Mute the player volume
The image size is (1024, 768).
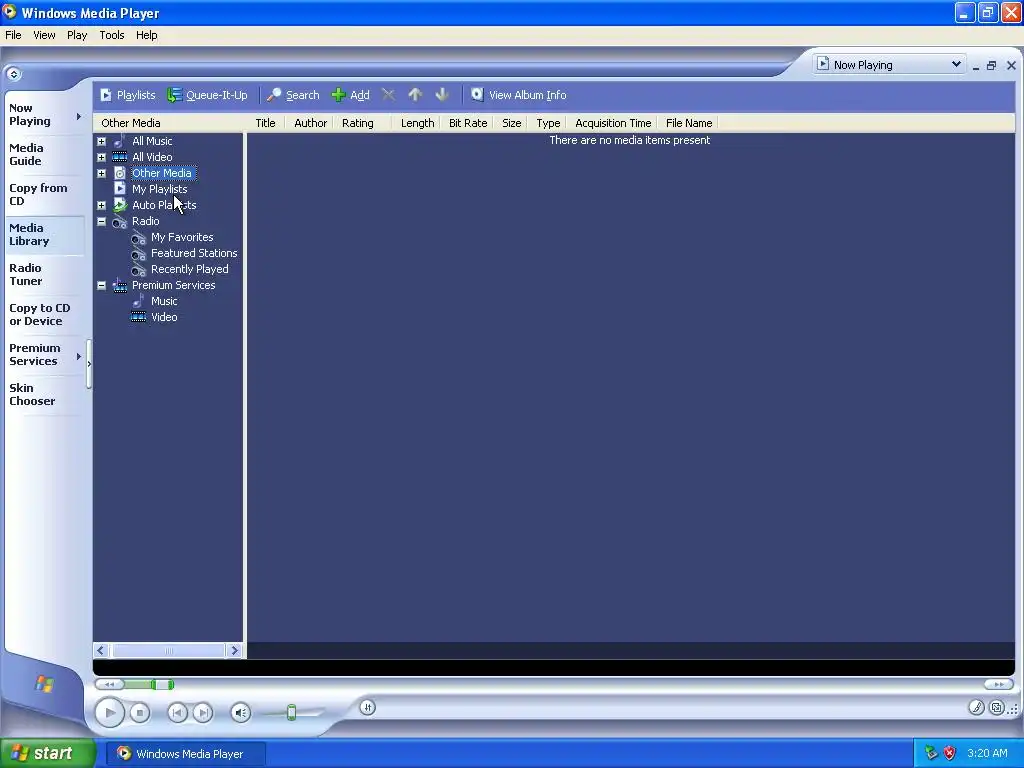(241, 712)
